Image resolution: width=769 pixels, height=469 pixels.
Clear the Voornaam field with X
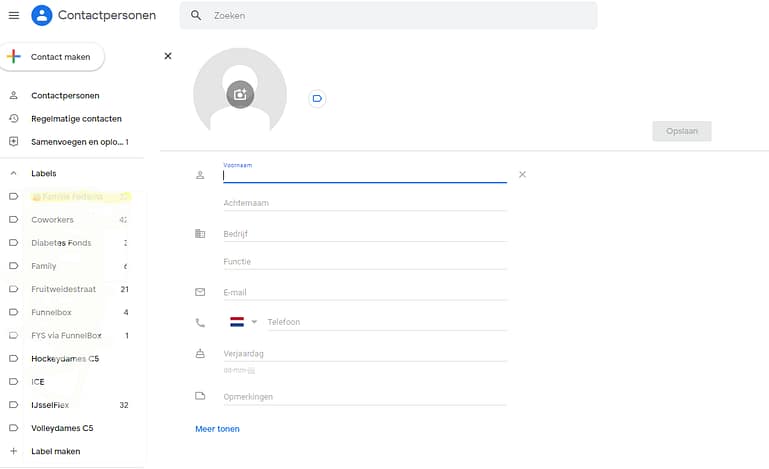522,174
